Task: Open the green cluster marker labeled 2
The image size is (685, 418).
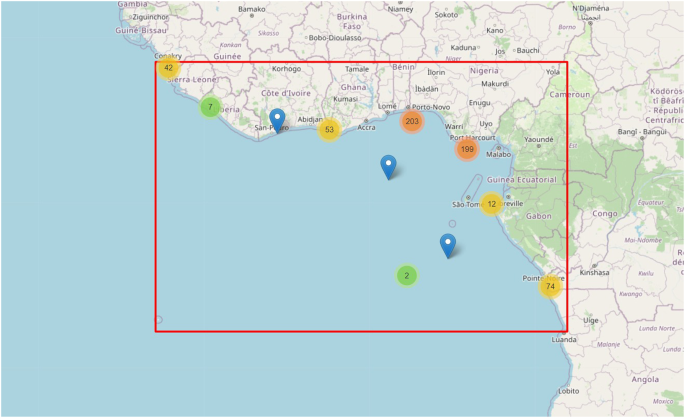Action: (407, 276)
